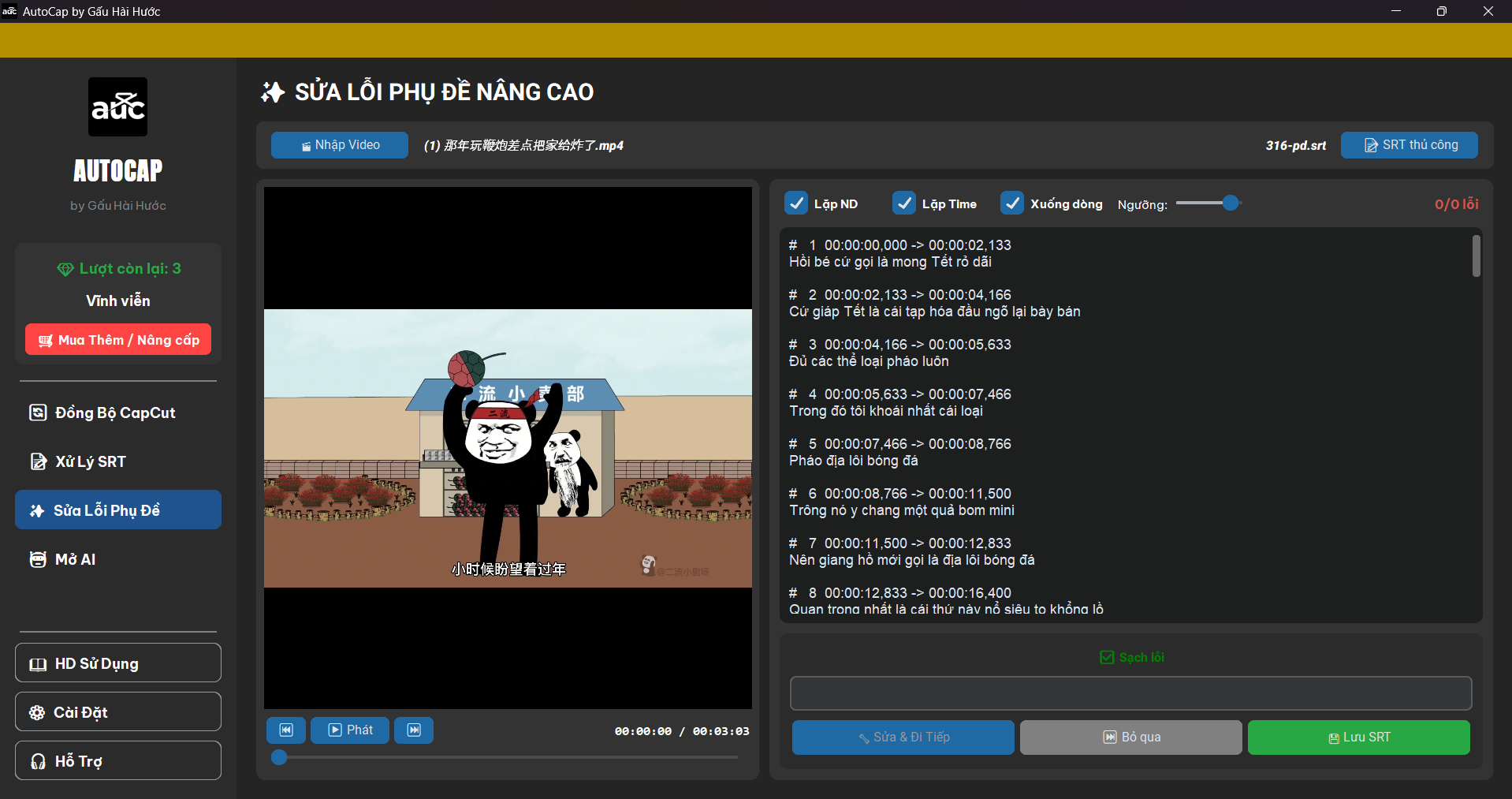
Task: Click Mua Thêm / Nâng cấp button
Action: 118,340
